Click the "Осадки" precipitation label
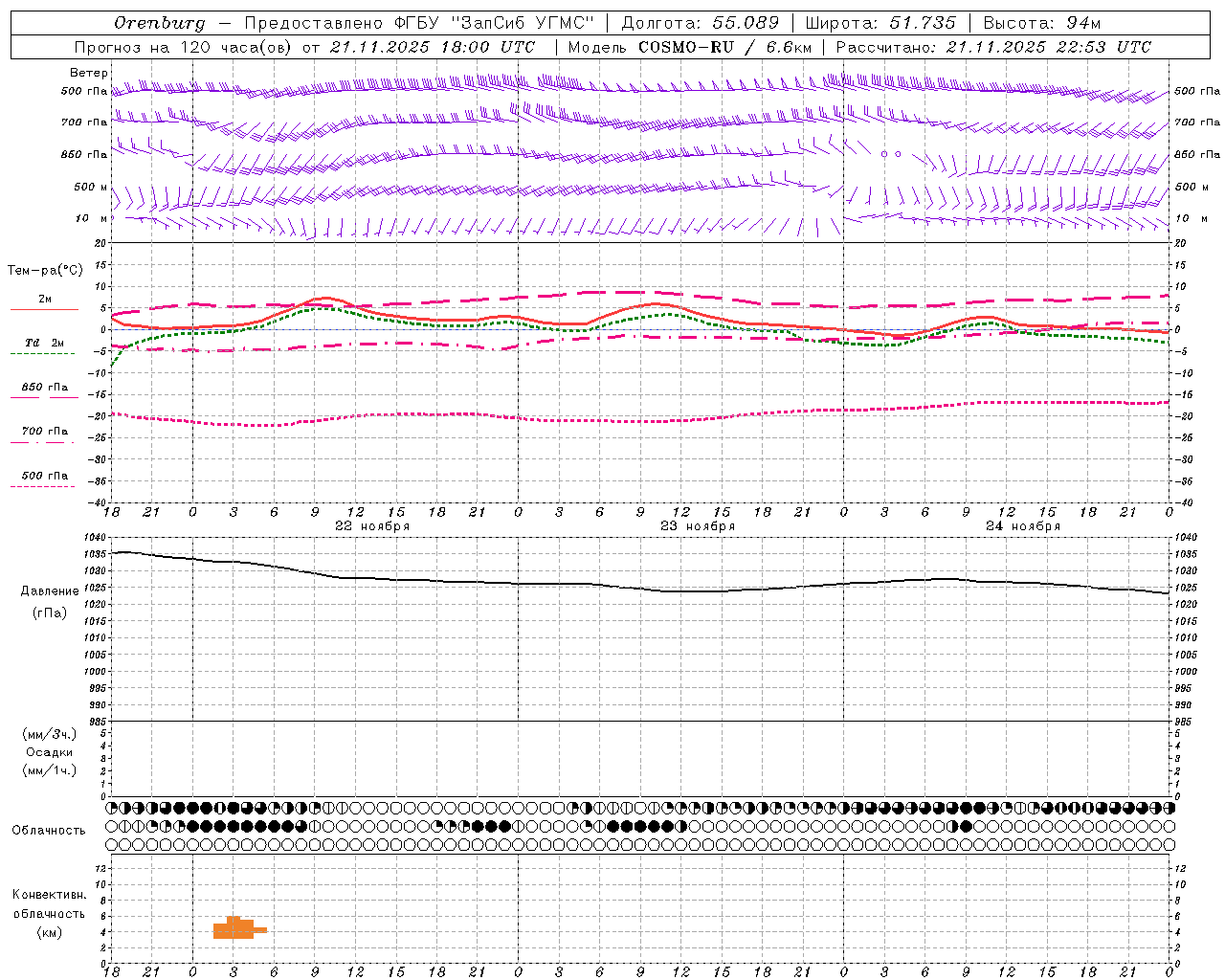The width and height of the screenshot is (1225, 980). [50, 752]
